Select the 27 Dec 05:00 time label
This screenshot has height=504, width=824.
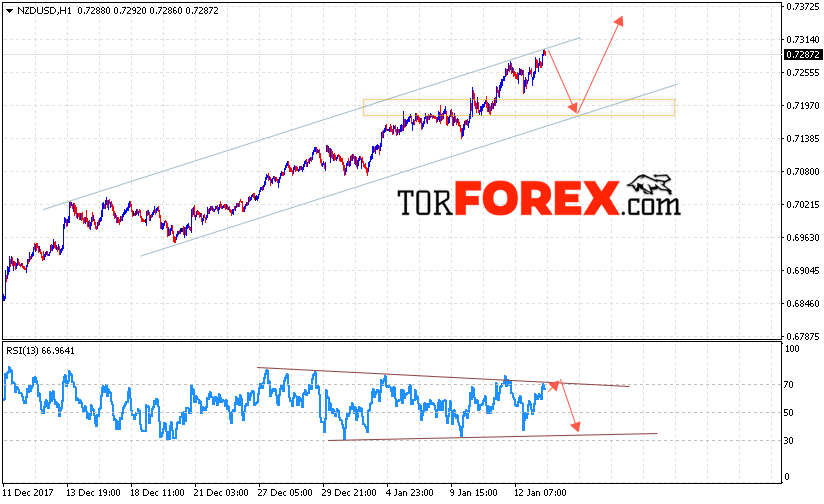pos(285,493)
